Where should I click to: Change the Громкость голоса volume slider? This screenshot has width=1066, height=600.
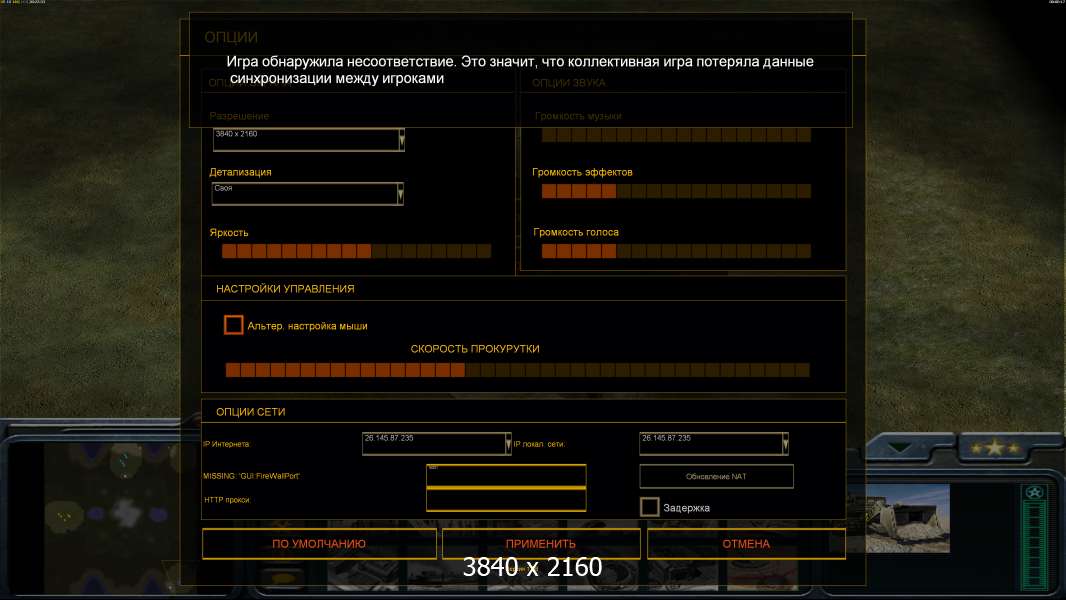[676, 251]
